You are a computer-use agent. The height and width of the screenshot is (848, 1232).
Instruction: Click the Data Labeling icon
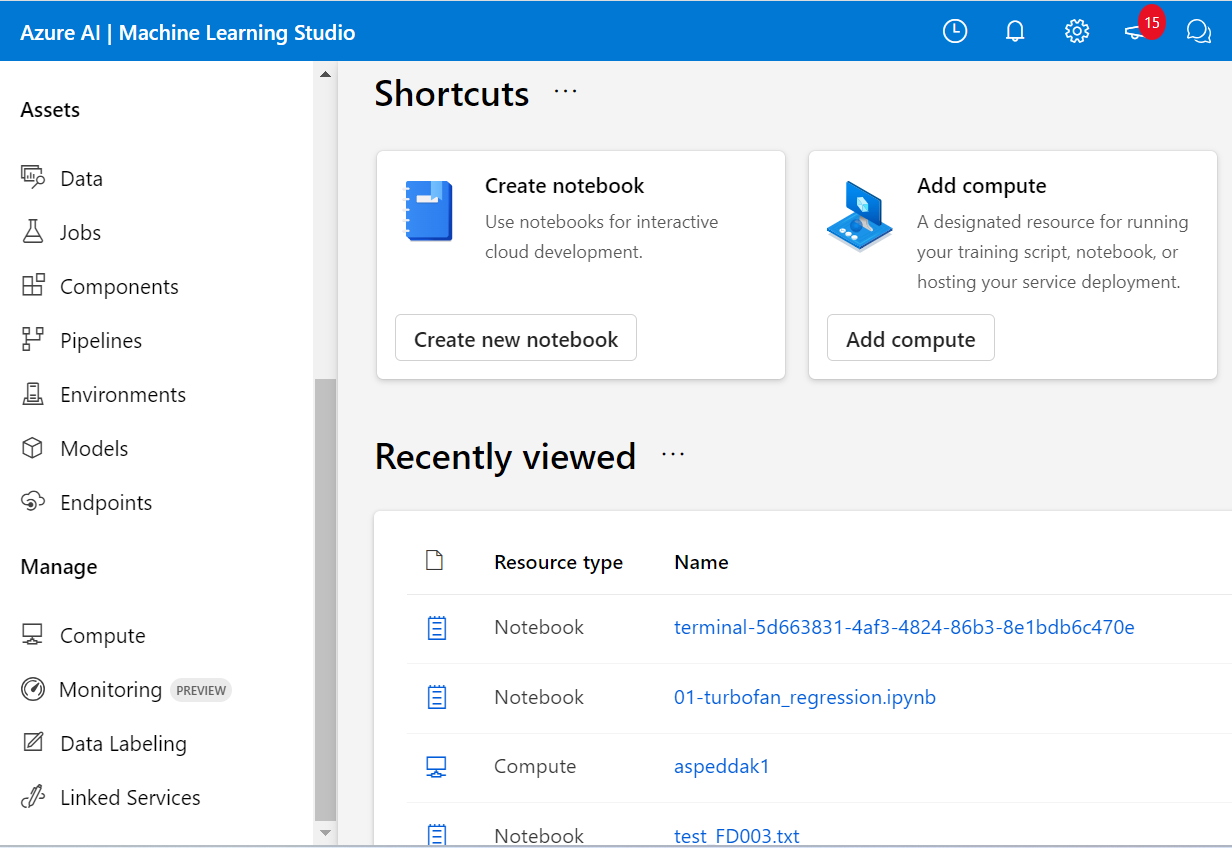33,743
